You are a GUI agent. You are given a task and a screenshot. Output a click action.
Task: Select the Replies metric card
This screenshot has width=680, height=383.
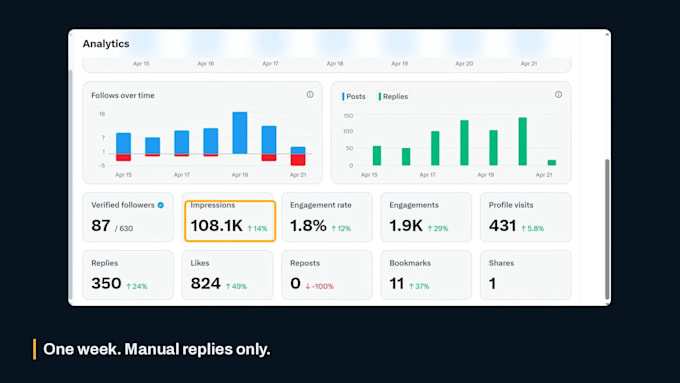point(128,275)
